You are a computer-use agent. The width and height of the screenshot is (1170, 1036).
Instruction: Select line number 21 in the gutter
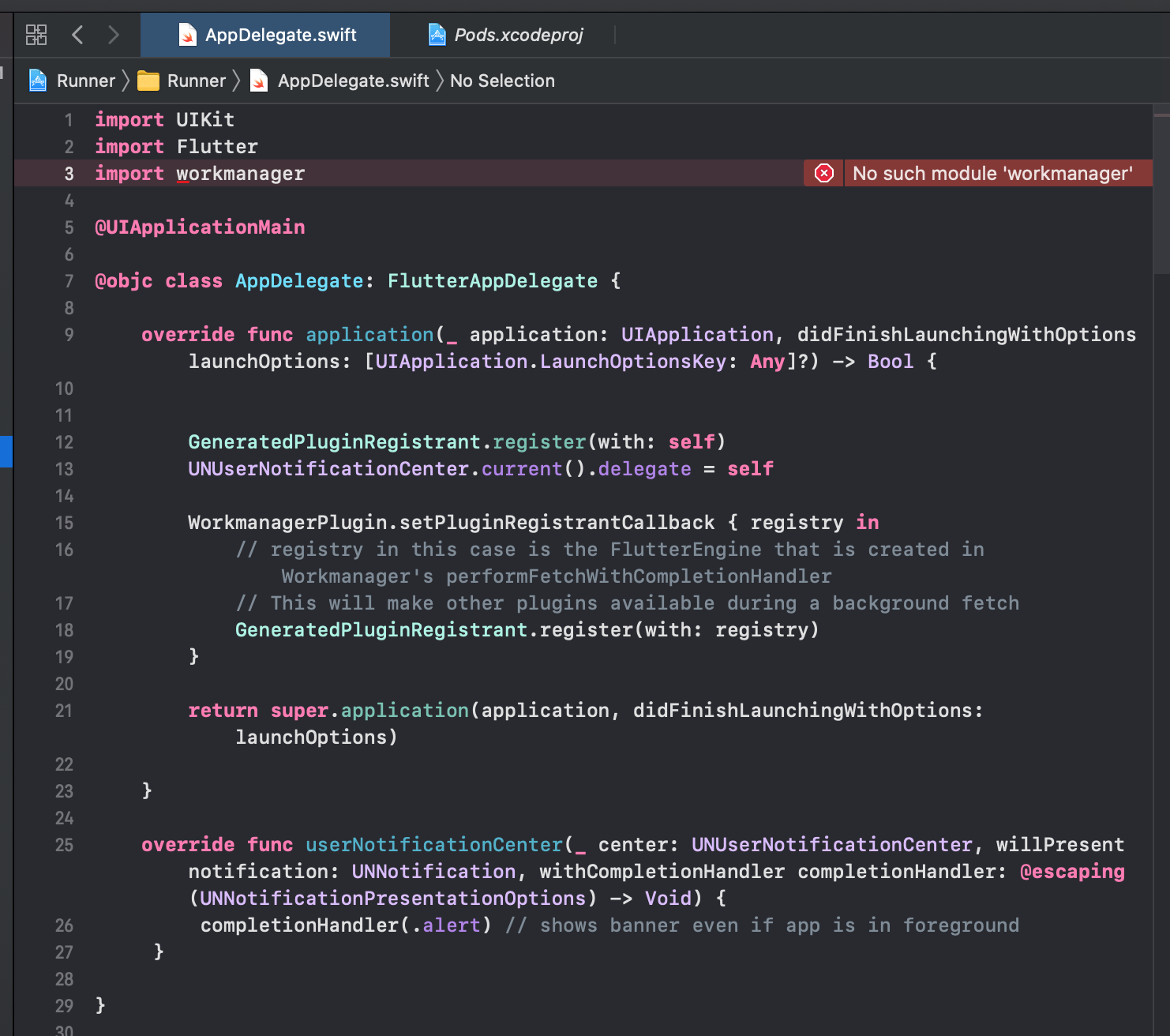pyautogui.click(x=64, y=710)
